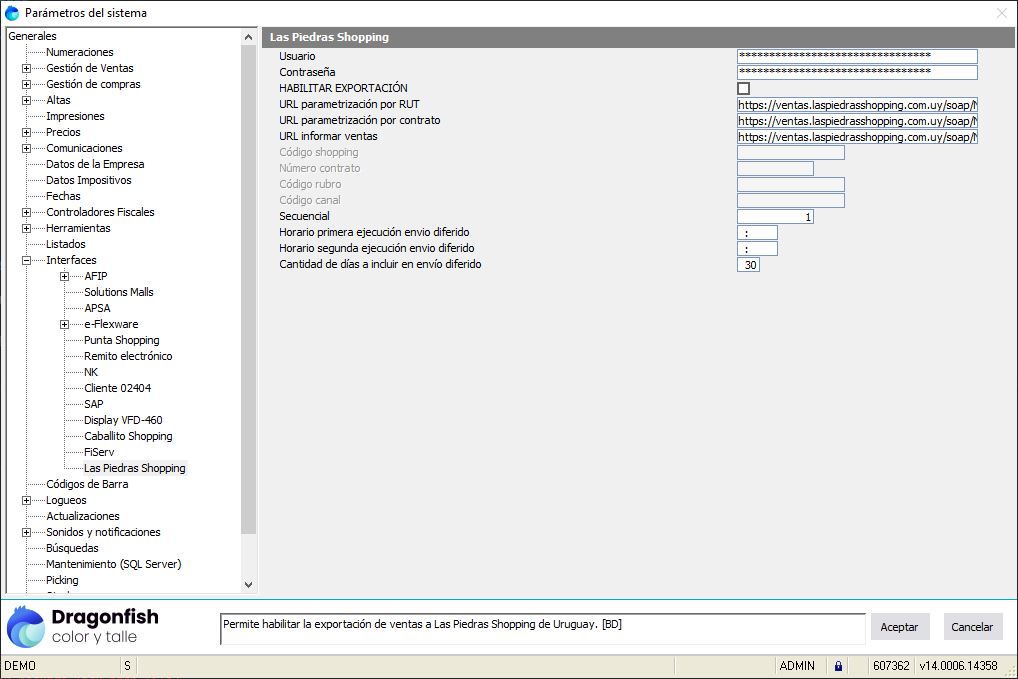Click DEMO label in status bar
The width and height of the screenshot is (1018, 679).
click(x=20, y=665)
